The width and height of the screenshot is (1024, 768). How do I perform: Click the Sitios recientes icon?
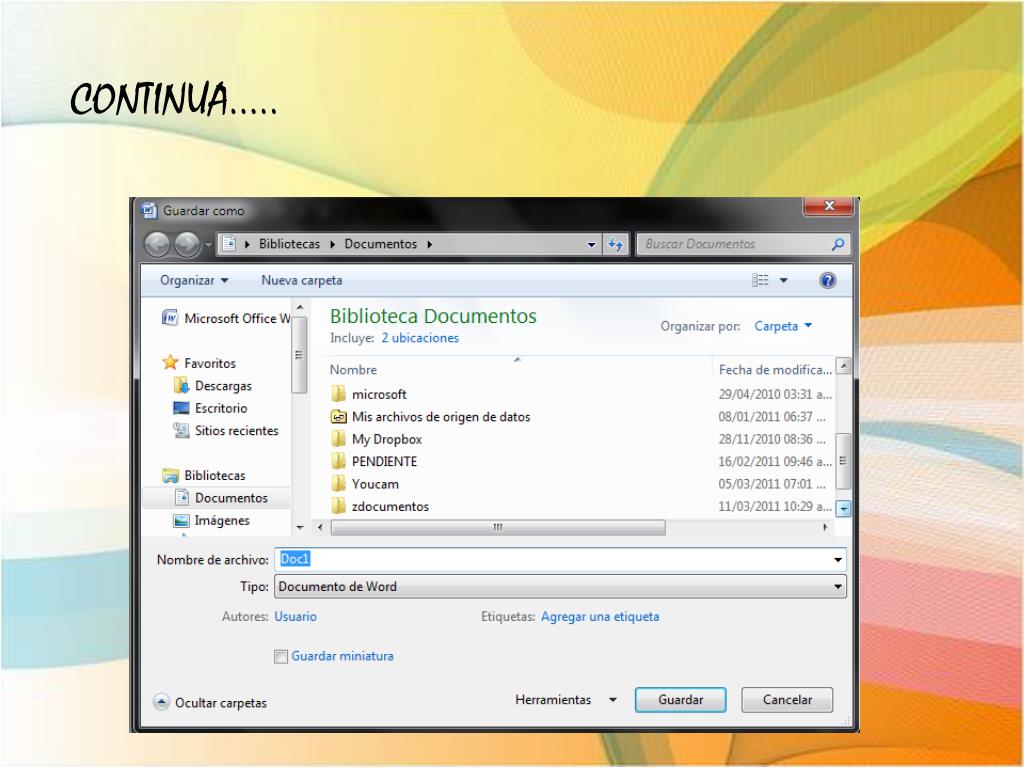pyautogui.click(x=182, y=430)
